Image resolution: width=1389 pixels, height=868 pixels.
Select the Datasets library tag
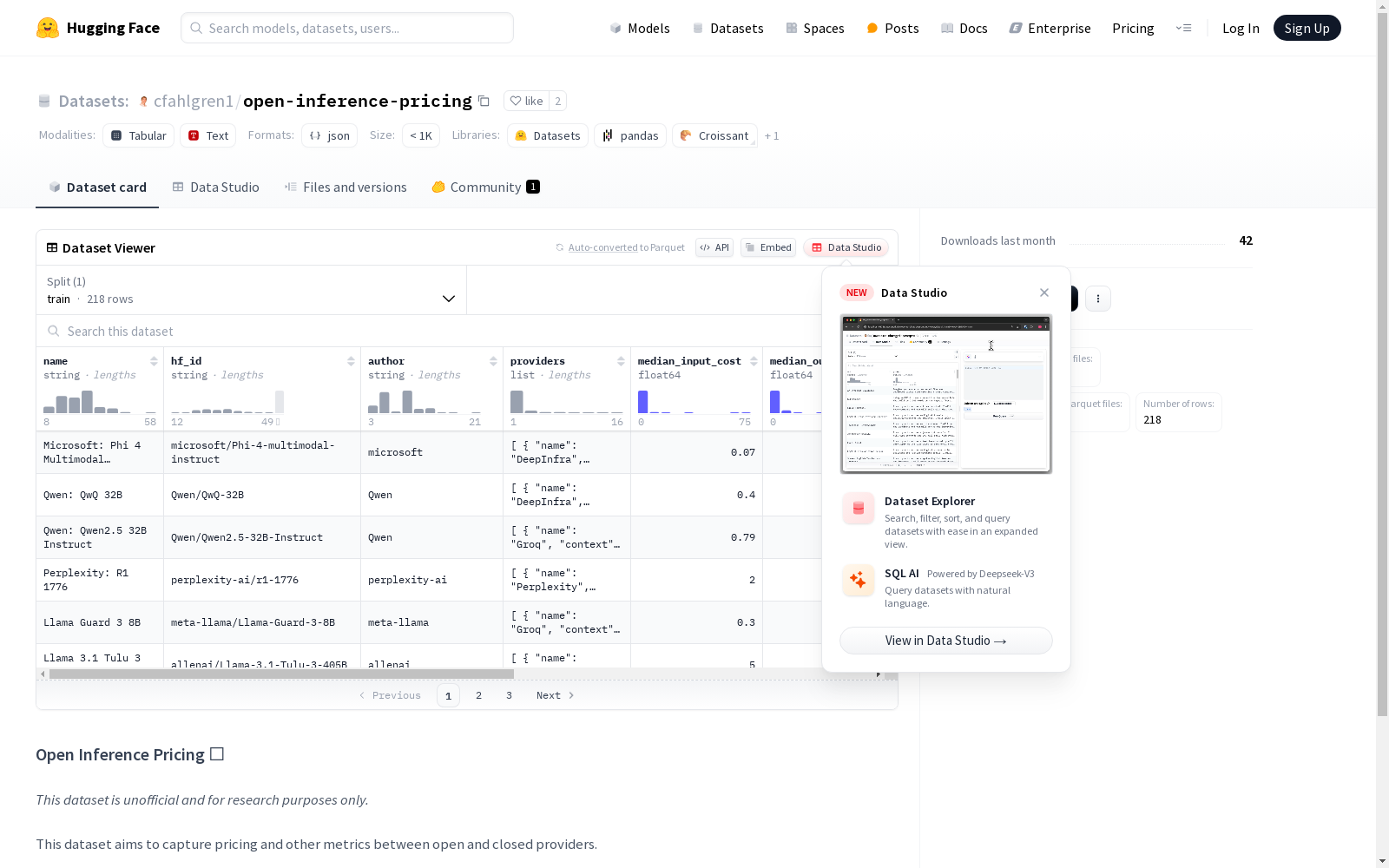[548, 135]
